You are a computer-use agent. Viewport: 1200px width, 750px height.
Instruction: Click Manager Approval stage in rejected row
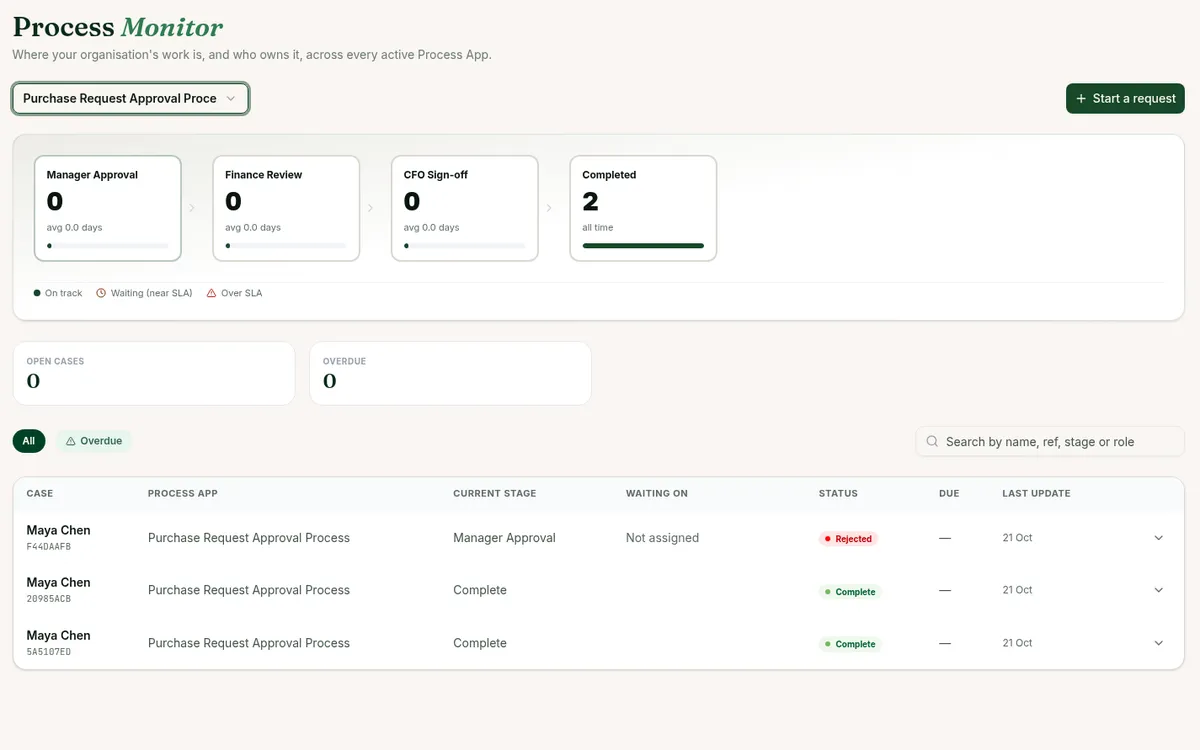(x=504, y=538)
